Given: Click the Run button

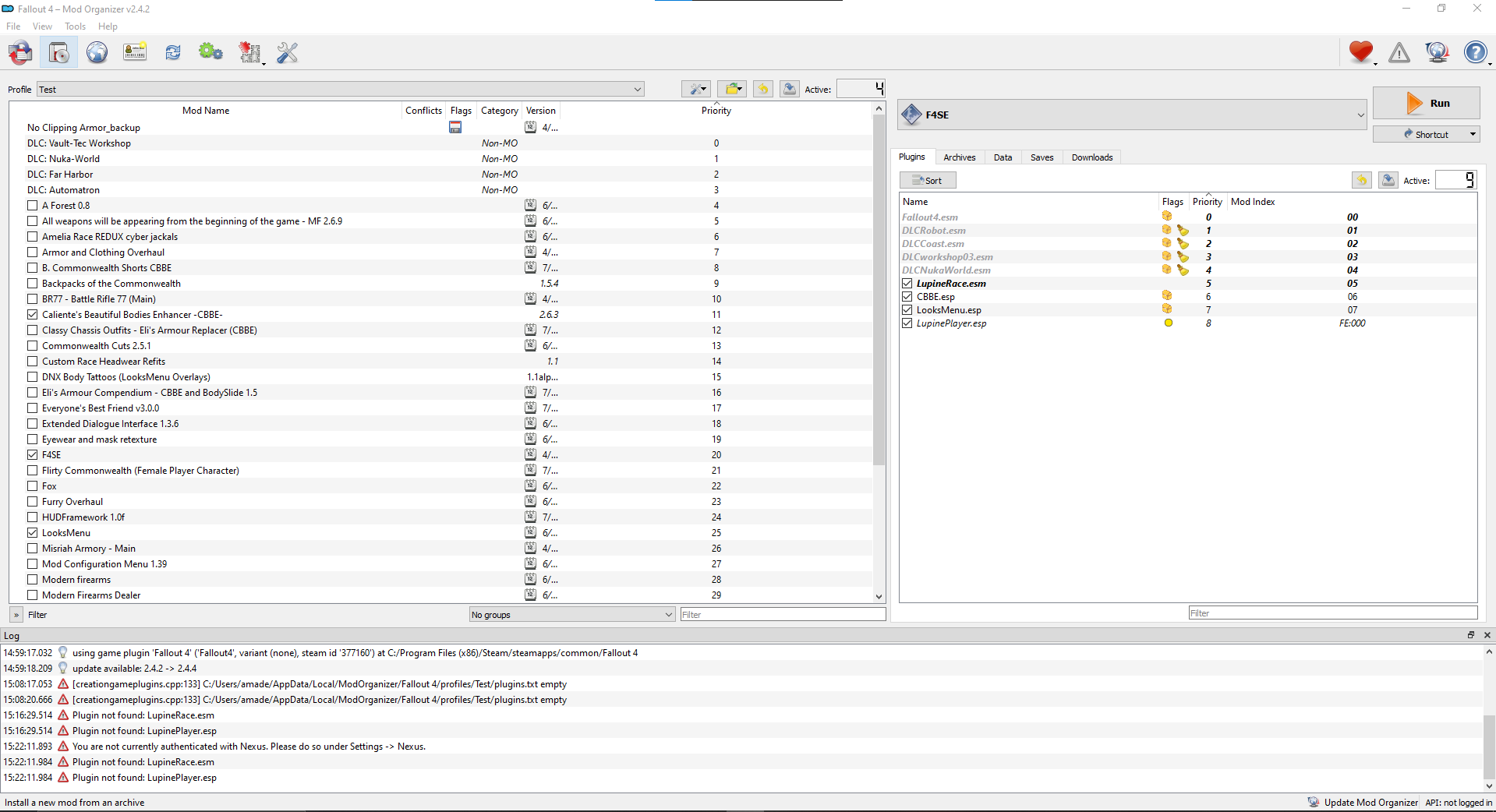Looking at the screenshot, I should tap(1426, 103).
